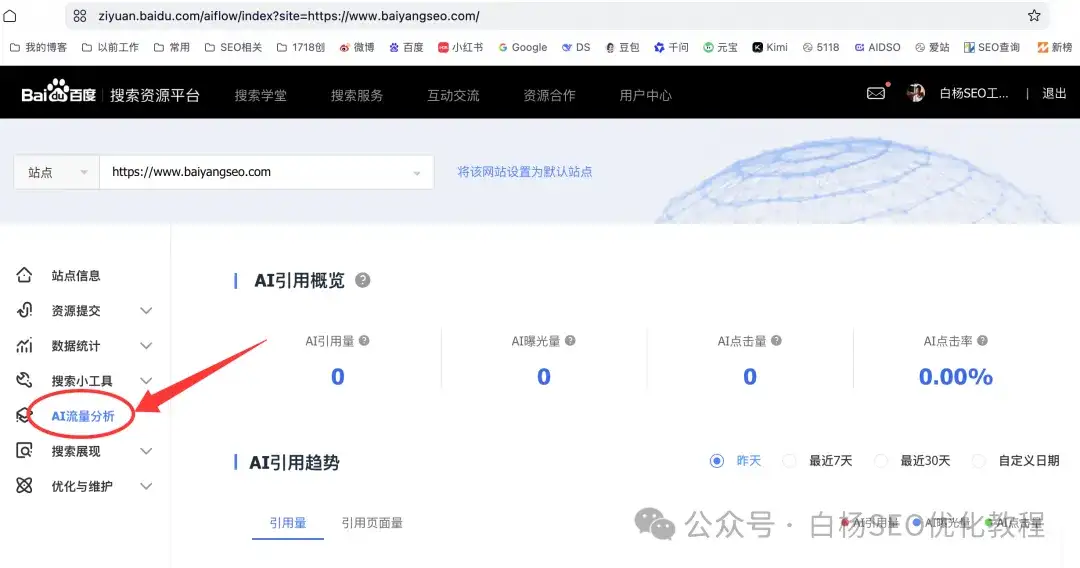Image resolution: width=1080 pixels, height=568 pixels.
Task: Click the help icon beside AI引用概览
Action: coord(362,280)
